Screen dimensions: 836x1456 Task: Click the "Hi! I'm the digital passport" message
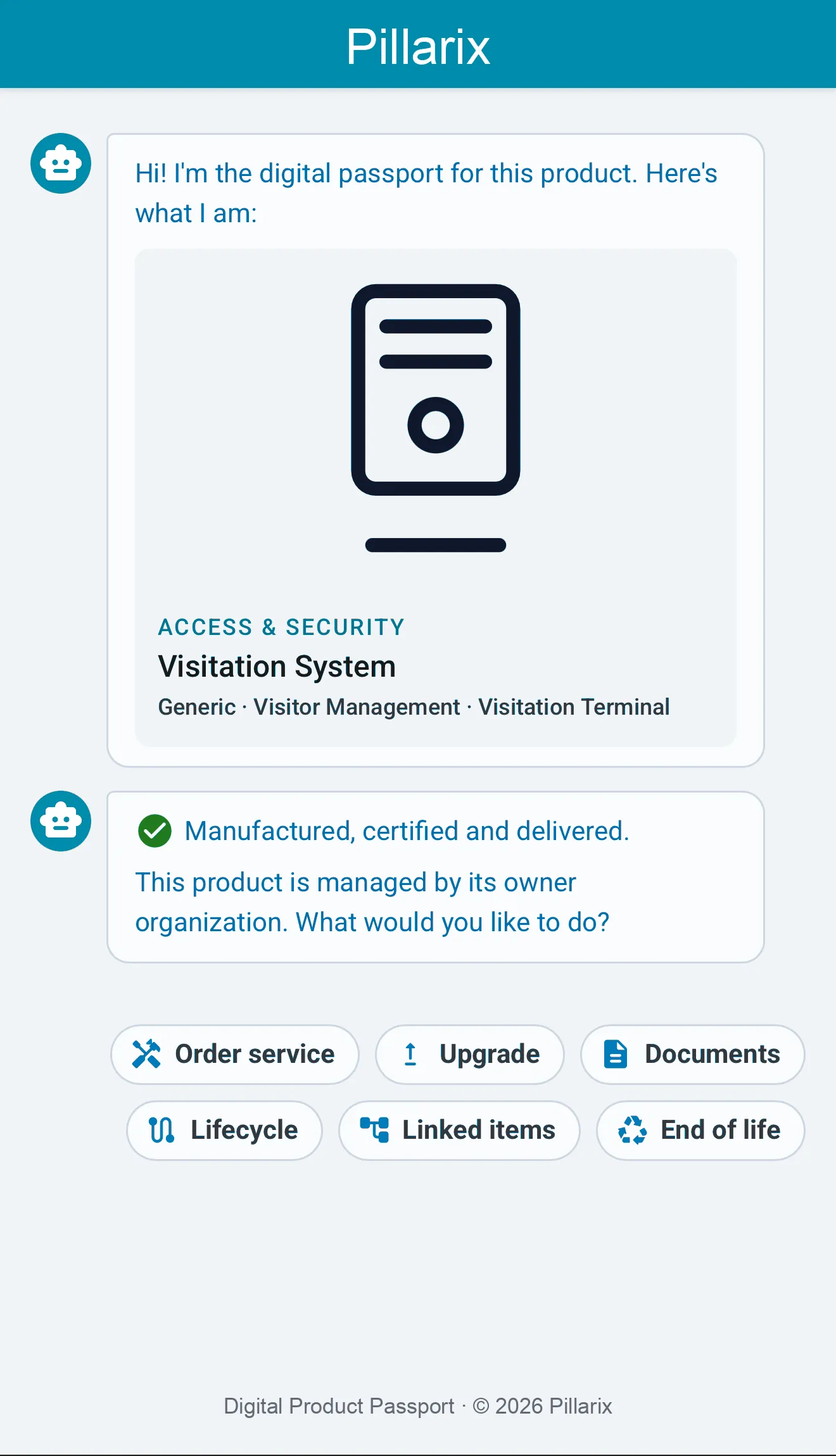coord(426,193)
